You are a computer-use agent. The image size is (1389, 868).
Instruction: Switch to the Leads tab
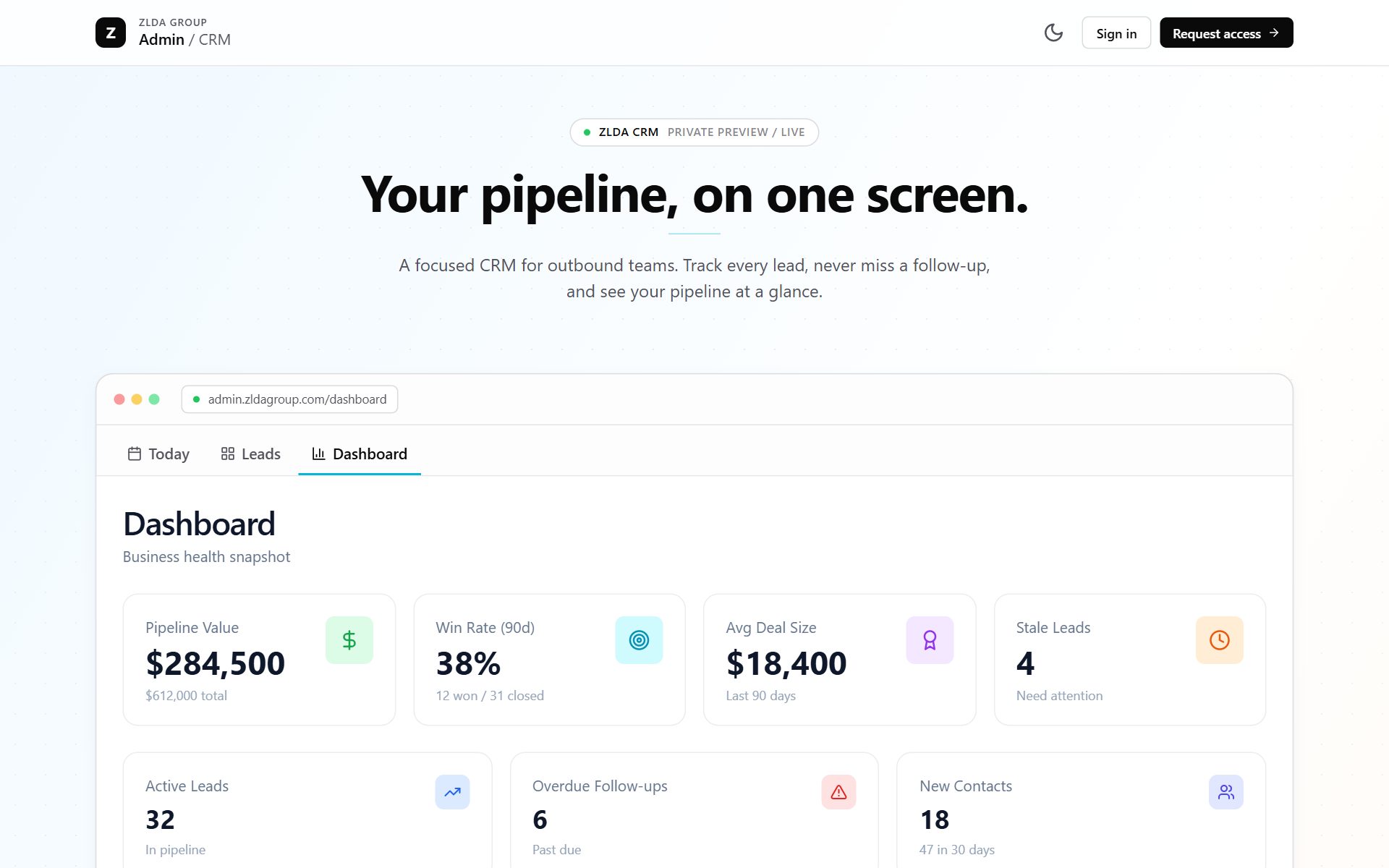pyautogui.click(x=250, y=454)
